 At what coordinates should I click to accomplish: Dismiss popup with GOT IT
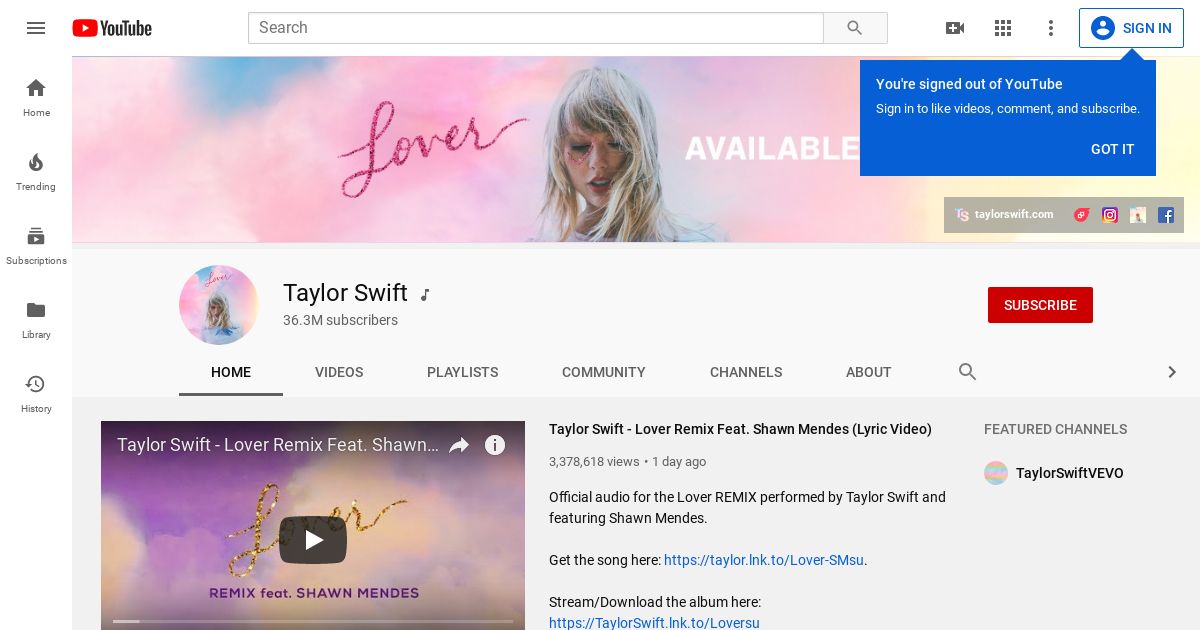1112,149
